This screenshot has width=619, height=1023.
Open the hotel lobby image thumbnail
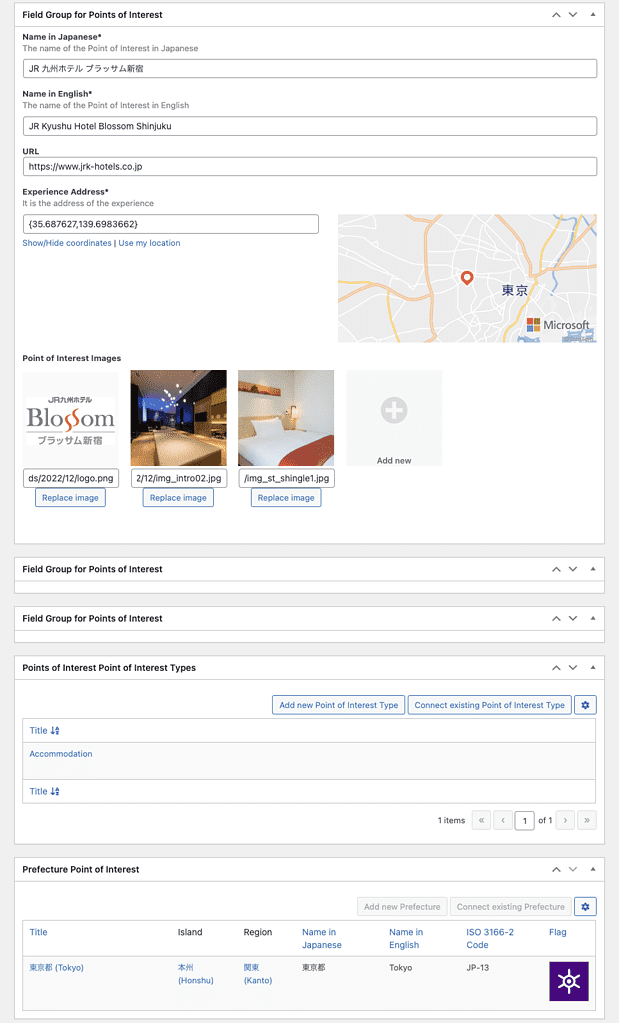coord(179,418)
